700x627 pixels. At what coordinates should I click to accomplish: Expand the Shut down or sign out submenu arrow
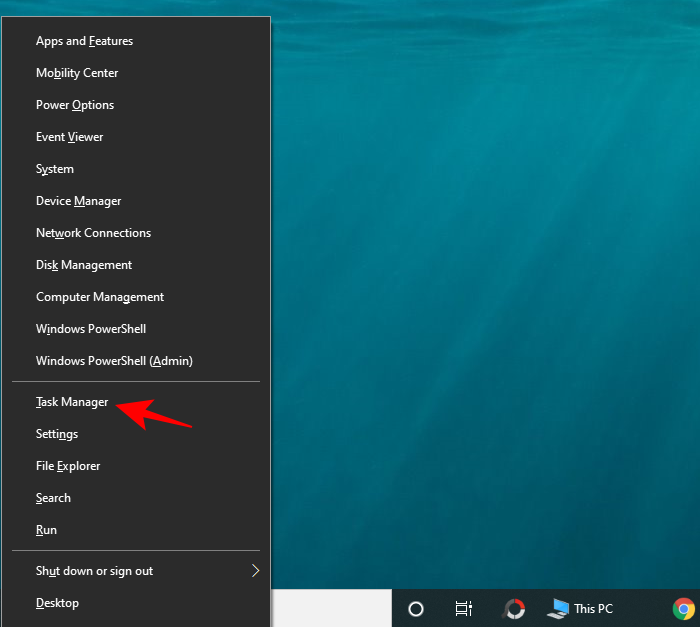tap(255, 571)
